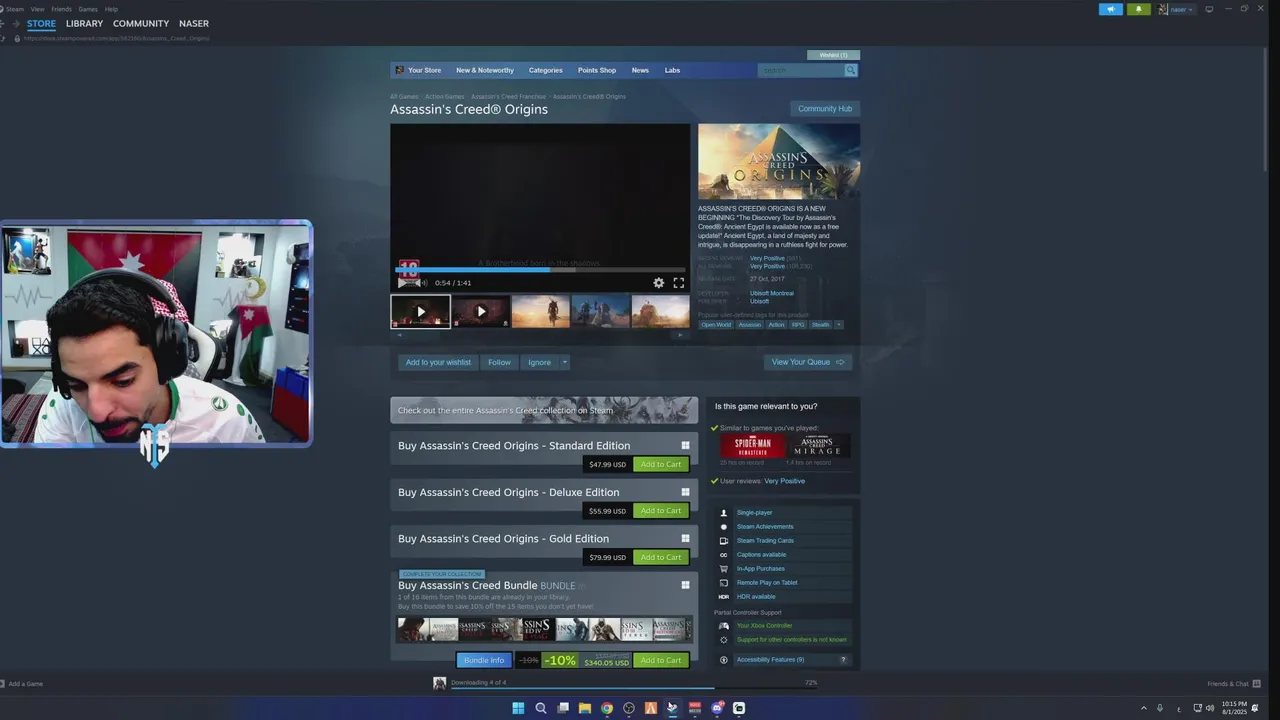
Task: Open Friends & Chat panel
Action: [x=1233, y=684]
